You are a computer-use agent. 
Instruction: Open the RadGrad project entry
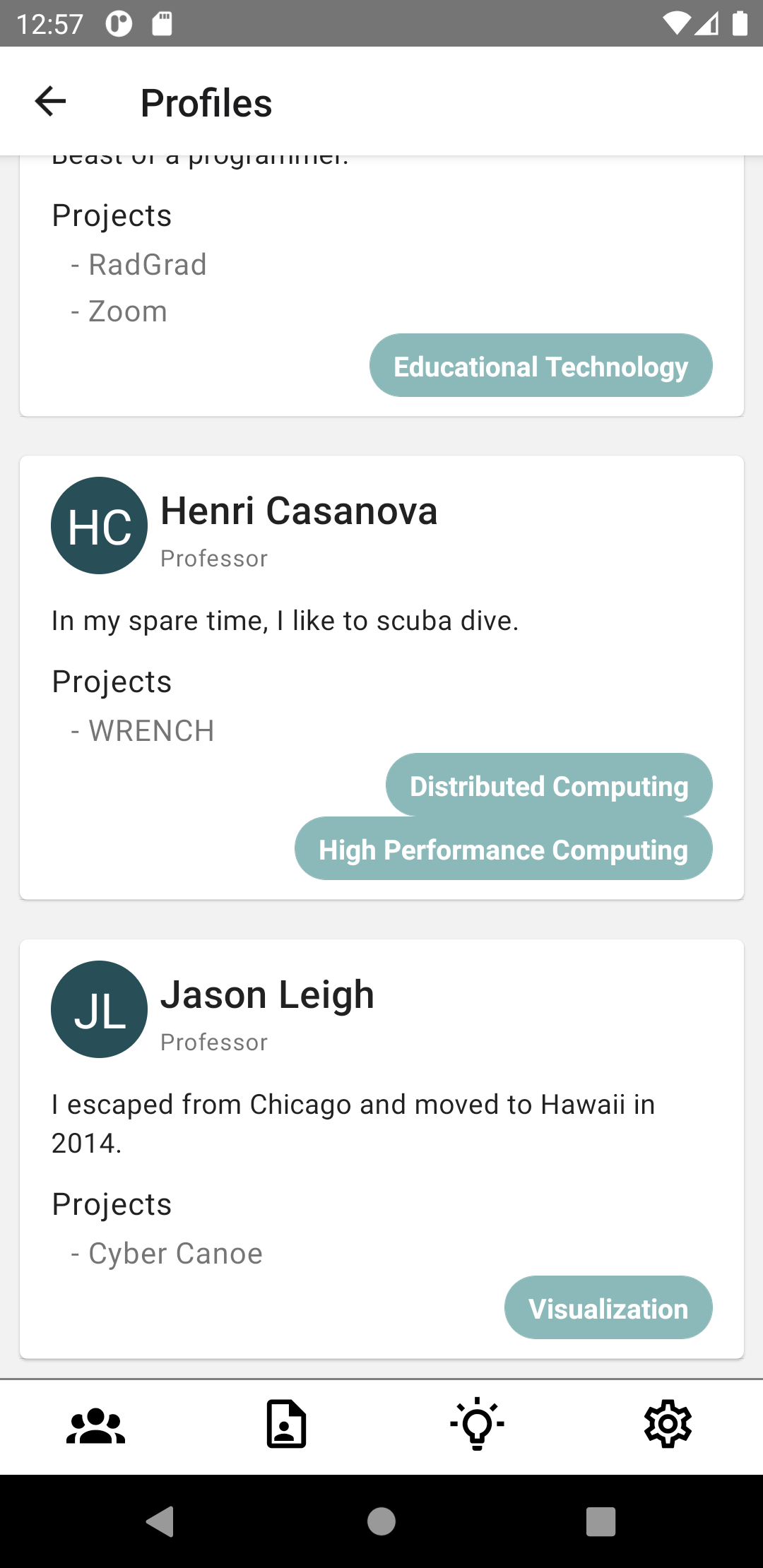147,265
